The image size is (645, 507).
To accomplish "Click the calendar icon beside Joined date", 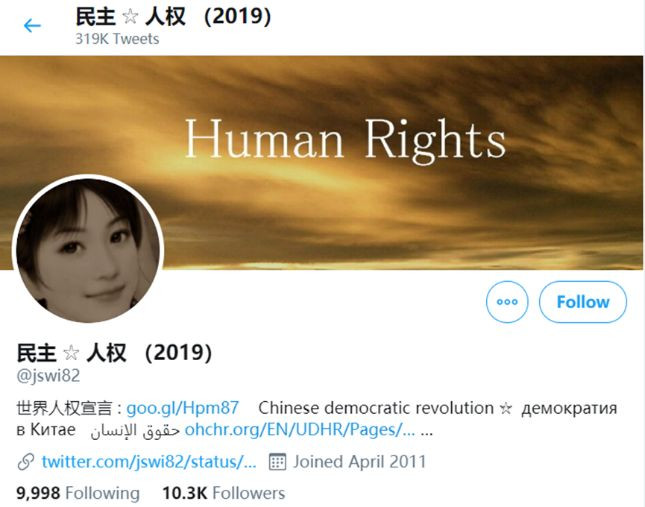I will [277, 461].
